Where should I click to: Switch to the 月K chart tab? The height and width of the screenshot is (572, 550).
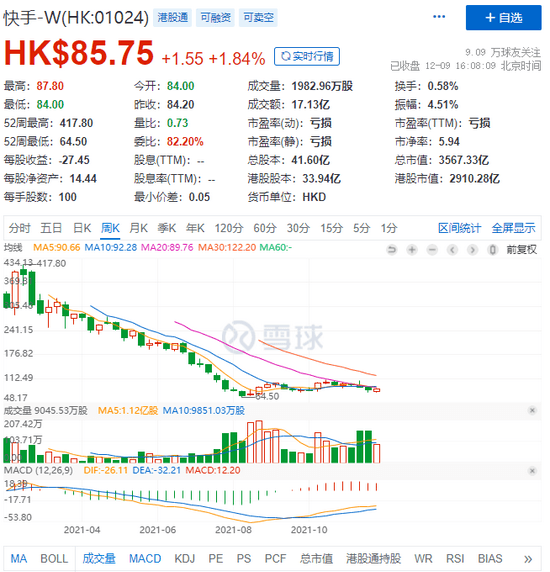[x=139, y=228]
